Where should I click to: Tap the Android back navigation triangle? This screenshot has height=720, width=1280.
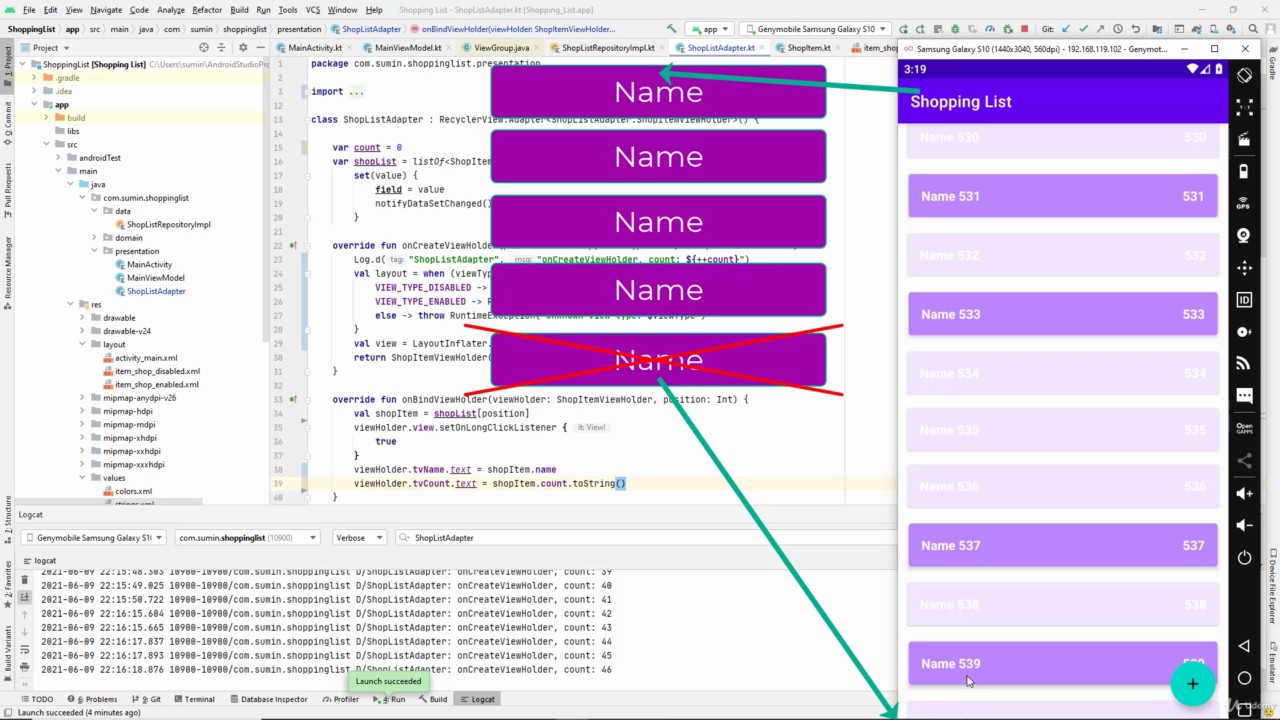pyautogui.click(x=1244, y=646)
